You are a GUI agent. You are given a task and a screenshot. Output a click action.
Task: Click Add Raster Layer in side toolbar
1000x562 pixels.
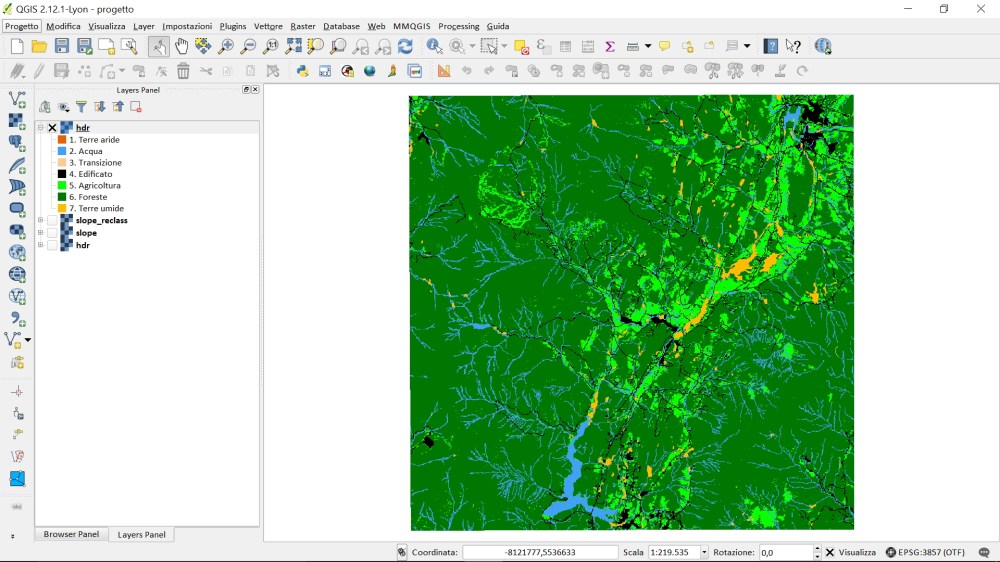pyautogui.click(x=17, y=121)
